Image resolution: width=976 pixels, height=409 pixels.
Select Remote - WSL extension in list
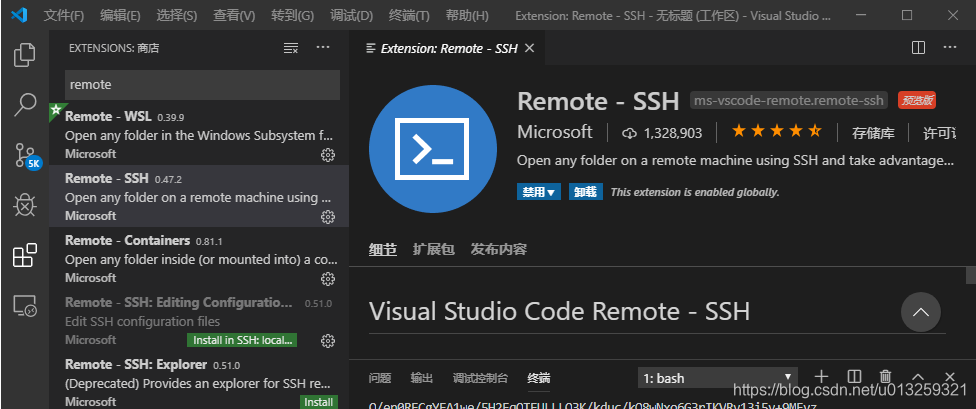[x=199, y=134]
